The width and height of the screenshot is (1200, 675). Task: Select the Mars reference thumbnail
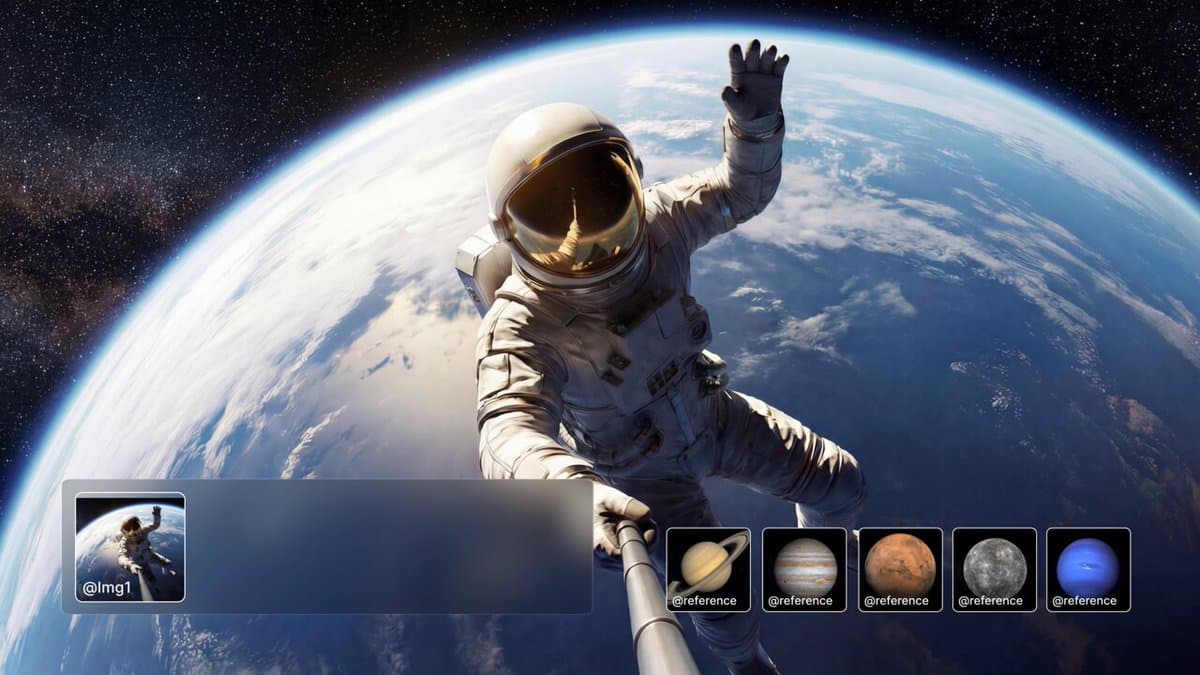(900, 562)
